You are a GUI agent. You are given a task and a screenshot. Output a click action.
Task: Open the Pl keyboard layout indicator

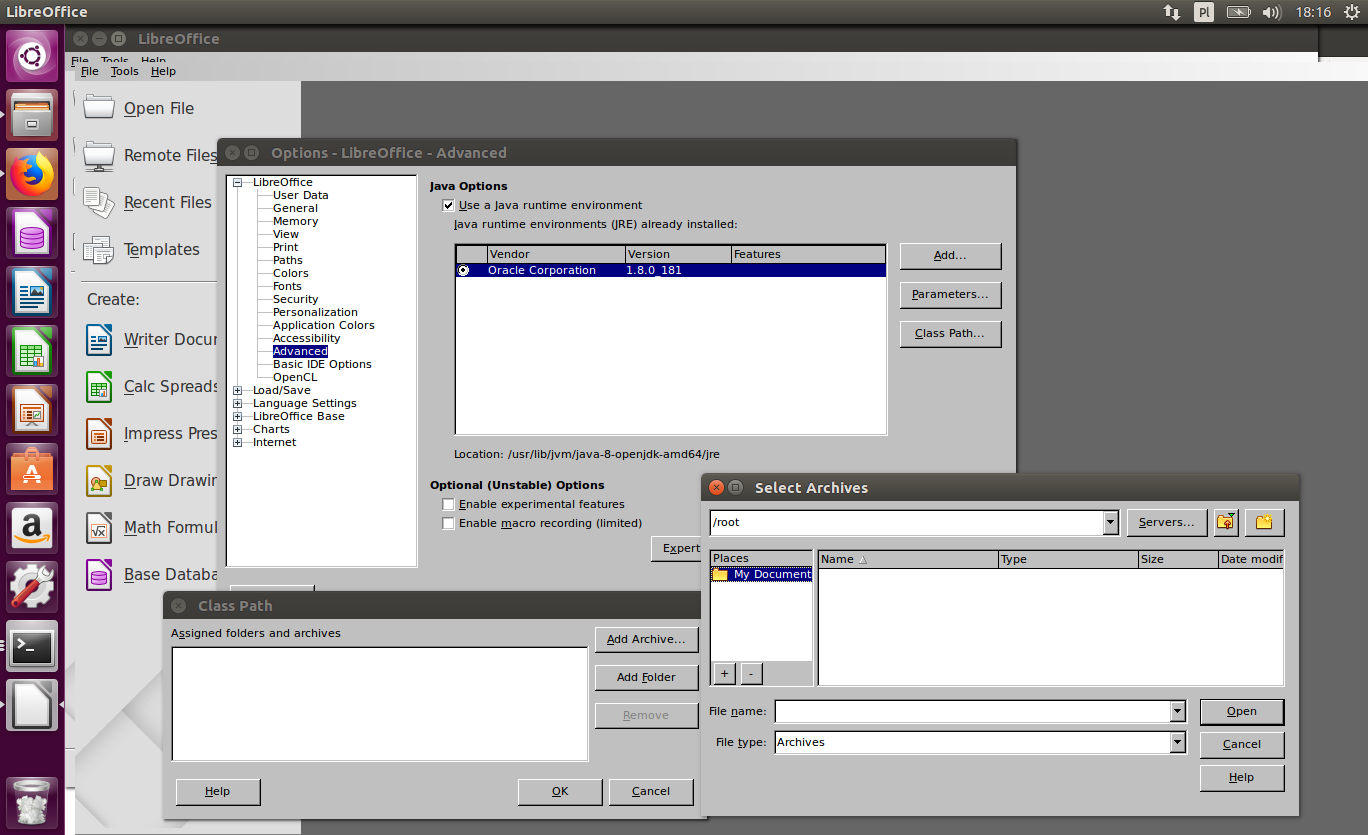pos(1204,12)
